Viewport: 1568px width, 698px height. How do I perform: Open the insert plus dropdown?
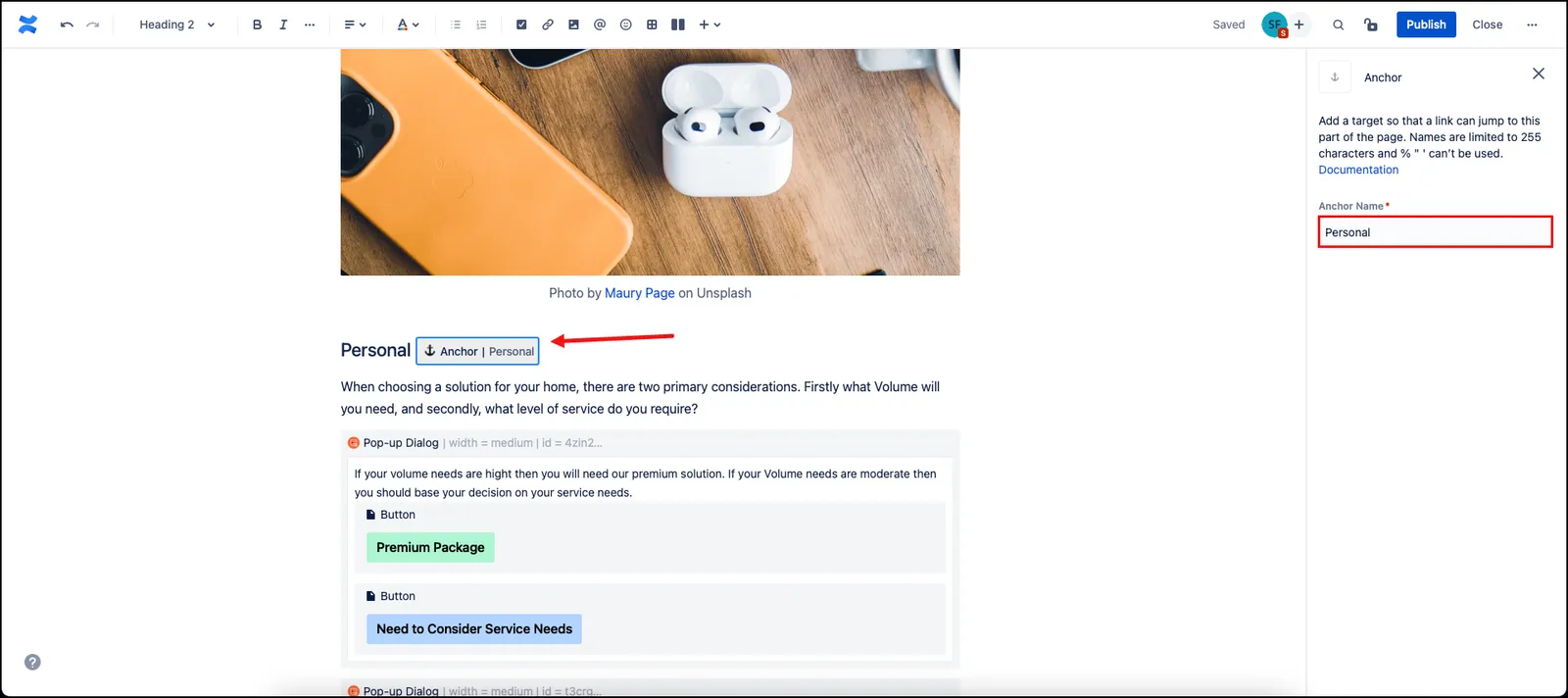tap(710, 25)
